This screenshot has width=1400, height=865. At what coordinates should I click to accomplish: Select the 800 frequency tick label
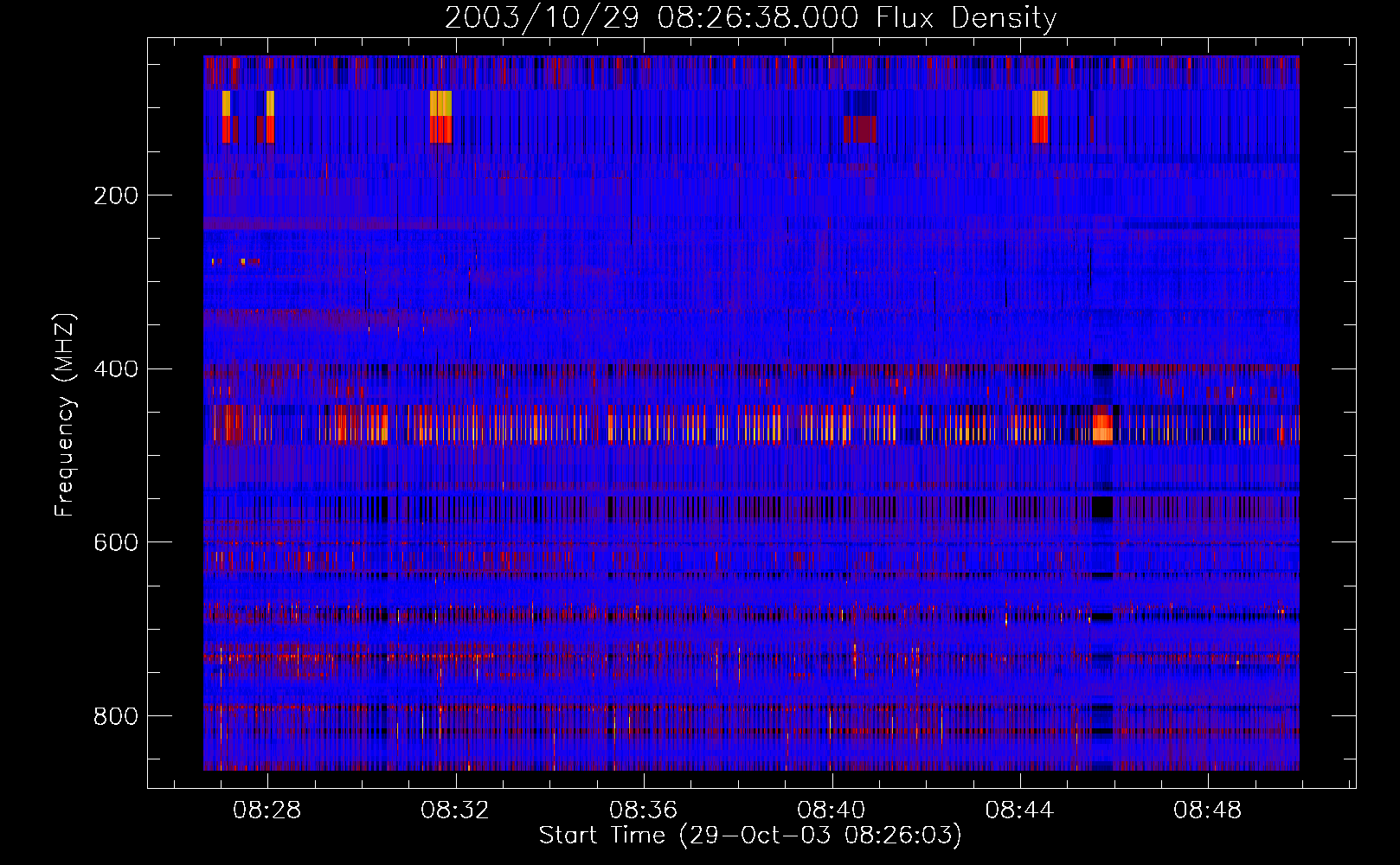(116, 716)
